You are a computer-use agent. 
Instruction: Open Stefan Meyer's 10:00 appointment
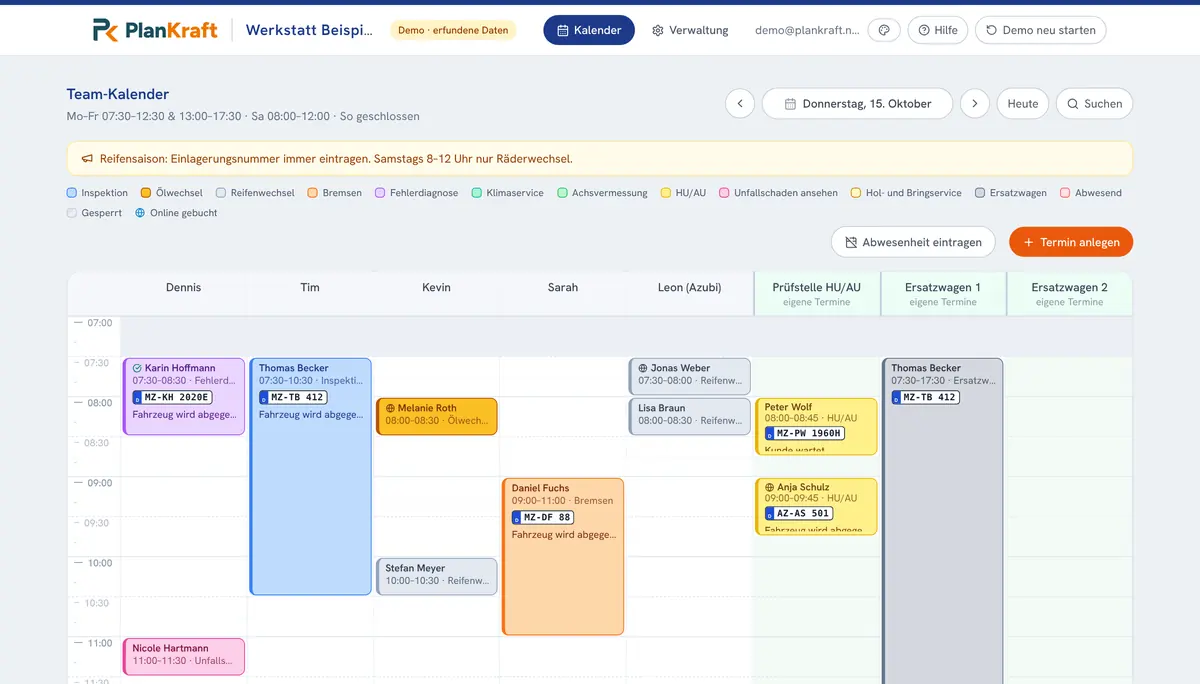(x=437, y=577)
